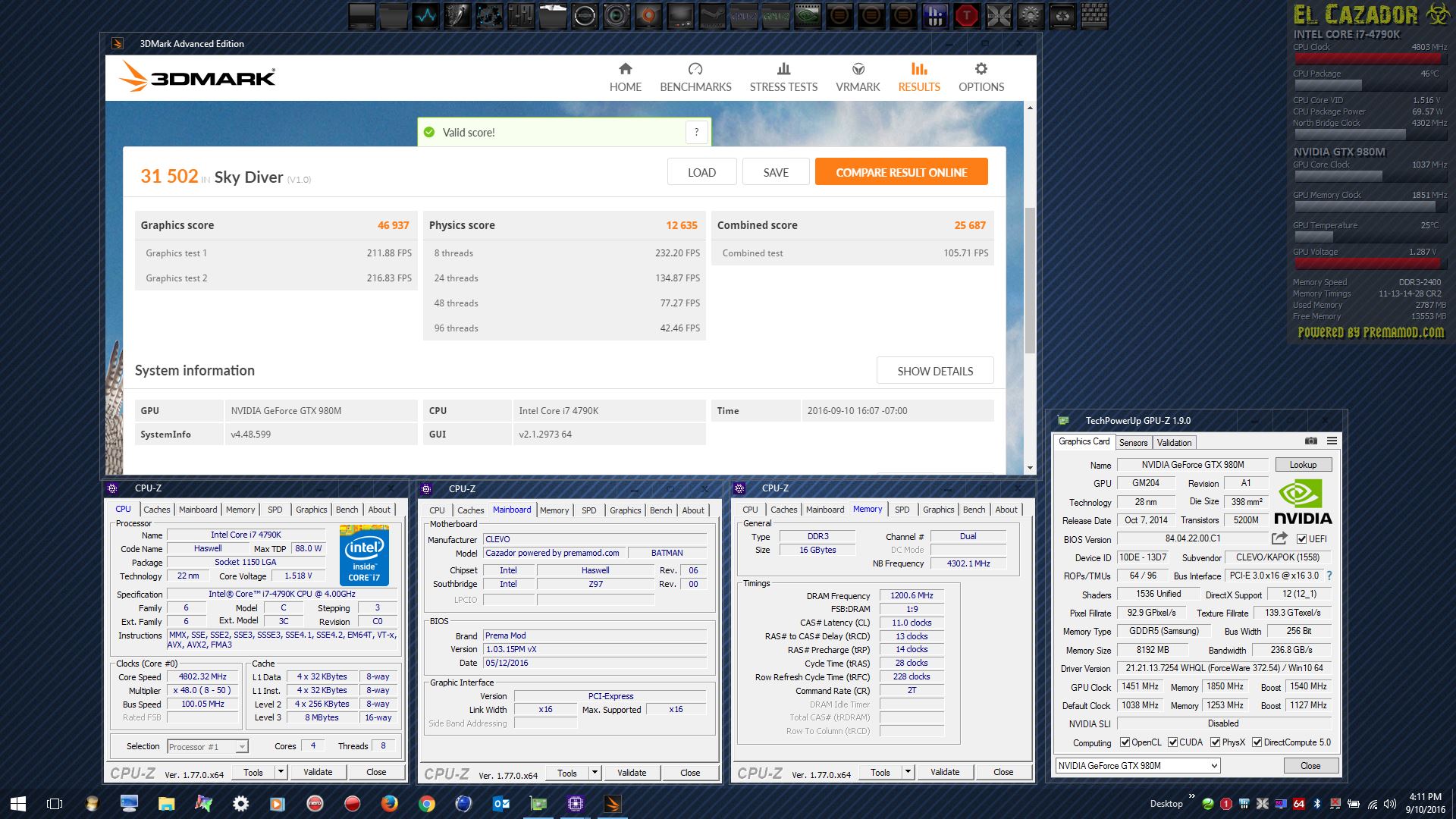Click the GPU-Z Name field
The image size is (1456, 819).
[1193, 465]
